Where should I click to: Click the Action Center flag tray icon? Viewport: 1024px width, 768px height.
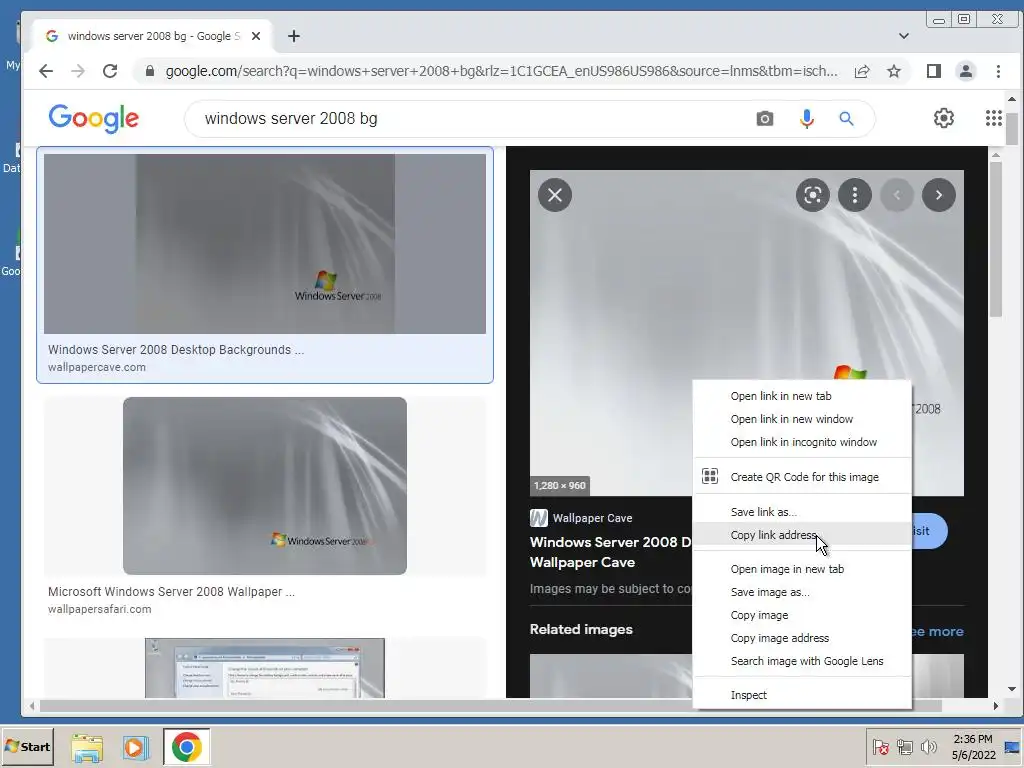880,747
